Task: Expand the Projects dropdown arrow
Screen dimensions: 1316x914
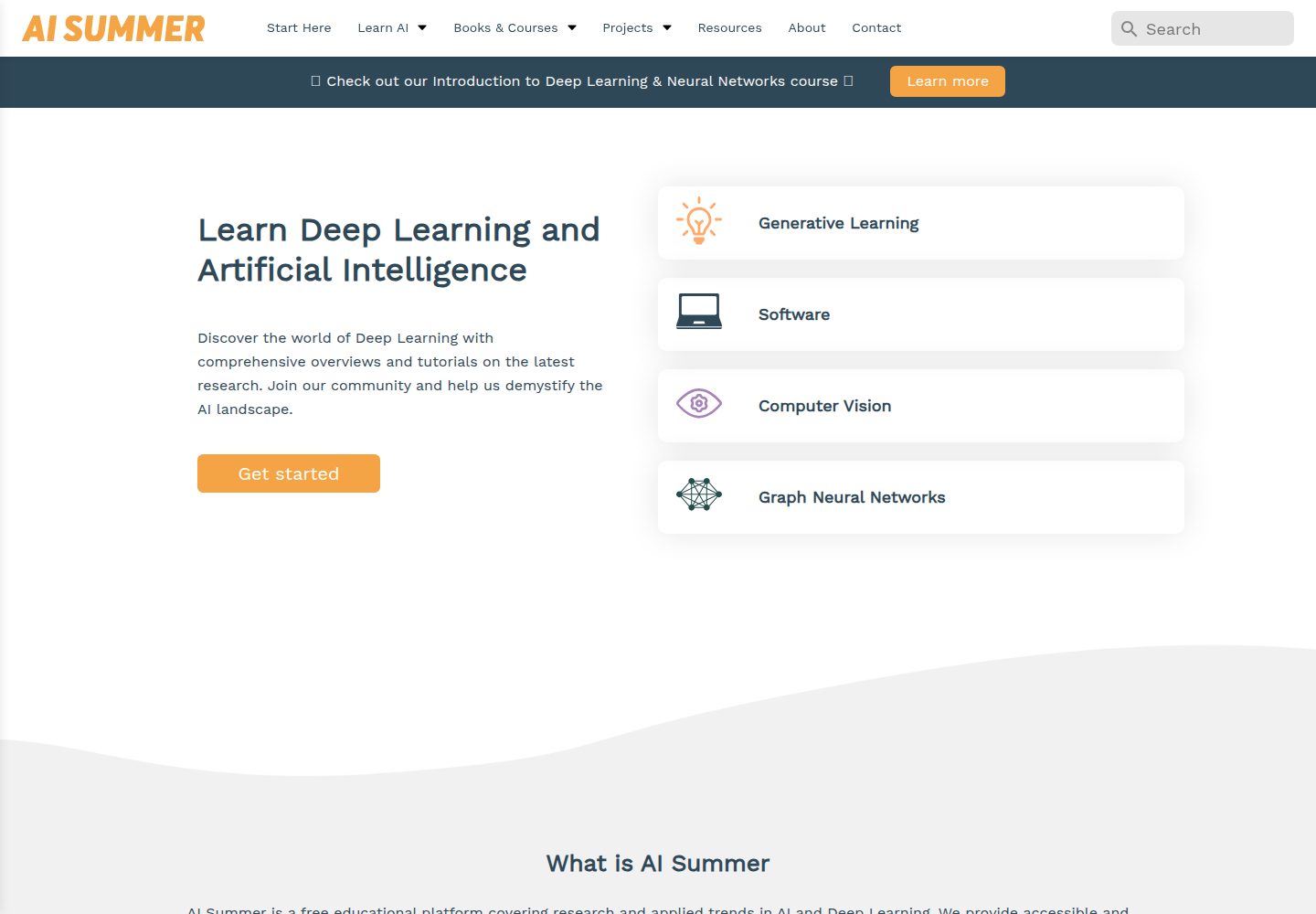Action: [x=667, y=28]
